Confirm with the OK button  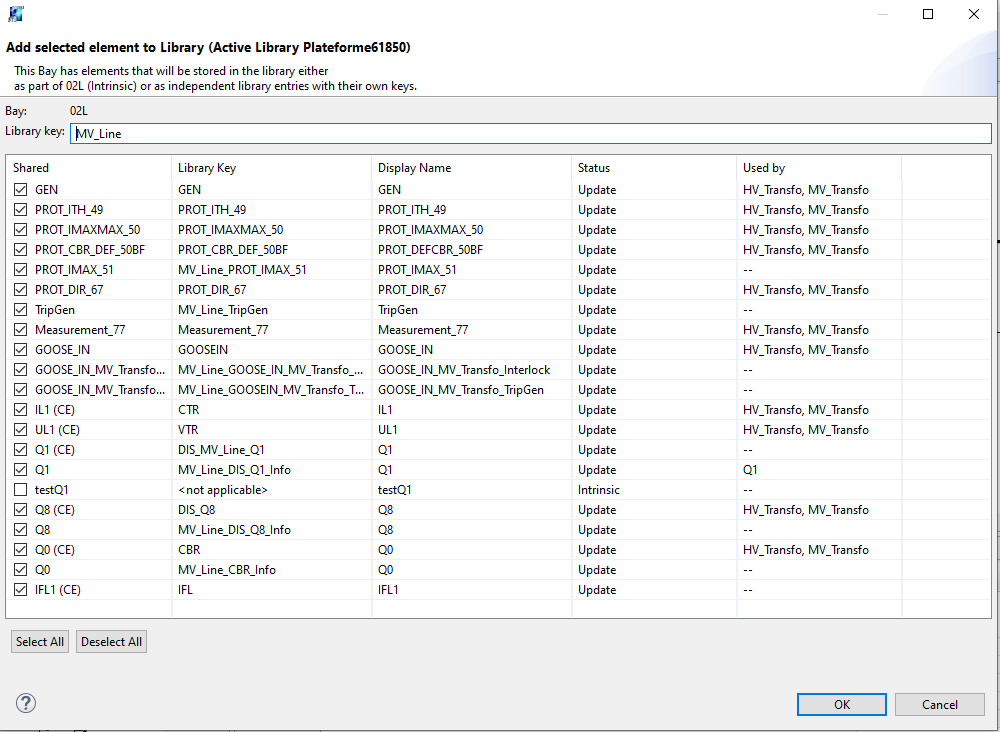click(x=841, y=704)
